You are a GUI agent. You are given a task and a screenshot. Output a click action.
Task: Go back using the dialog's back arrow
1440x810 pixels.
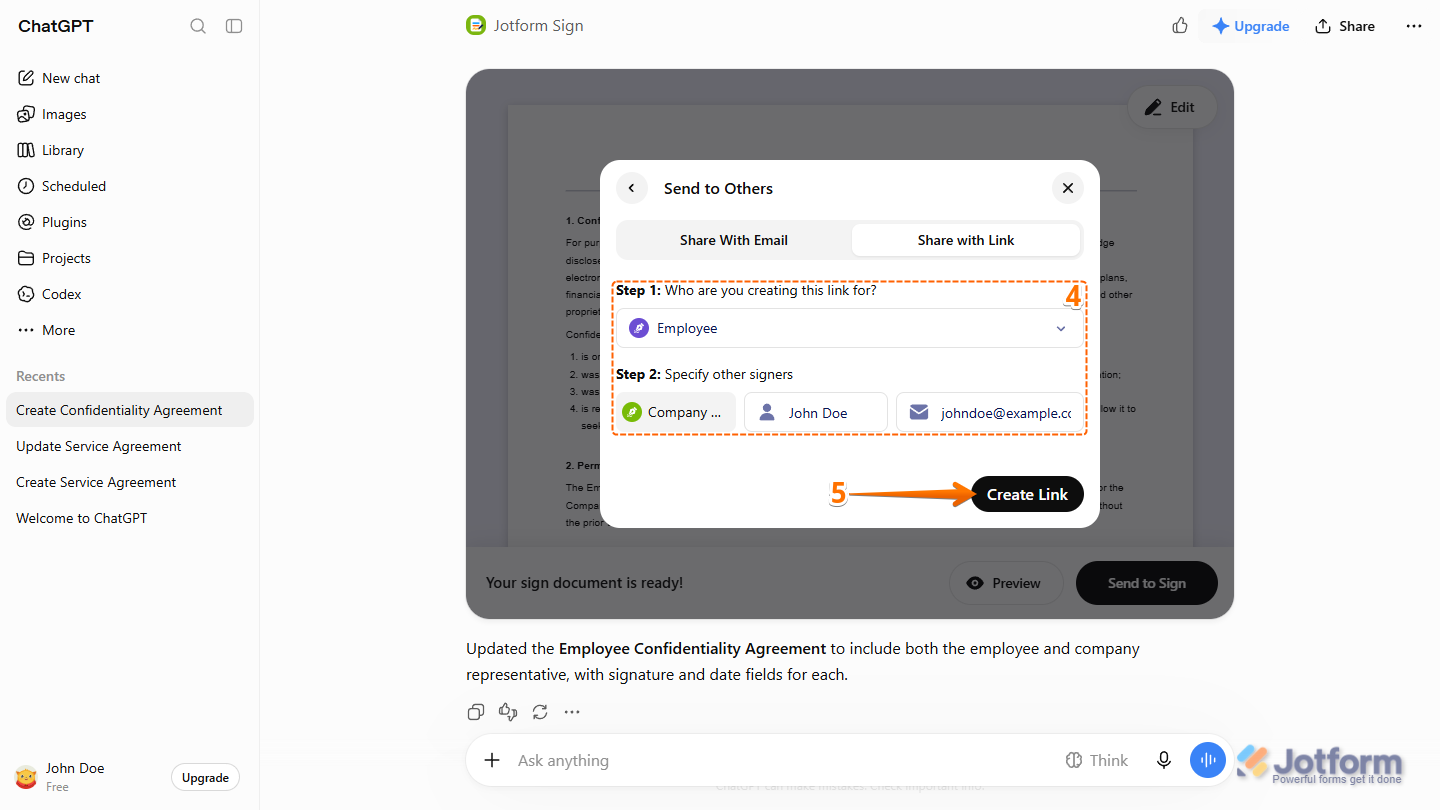[x=632, y=188]
